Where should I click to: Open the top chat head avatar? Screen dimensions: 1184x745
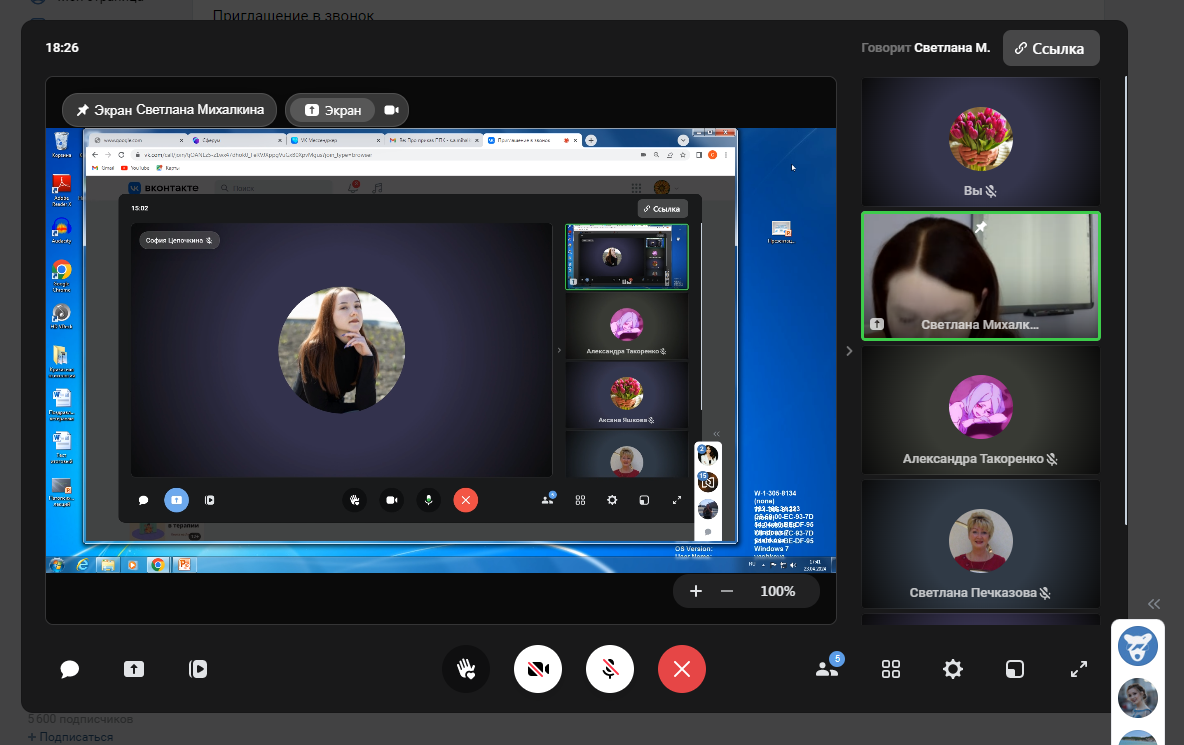pyautogui.click(x=1137, y=646)
